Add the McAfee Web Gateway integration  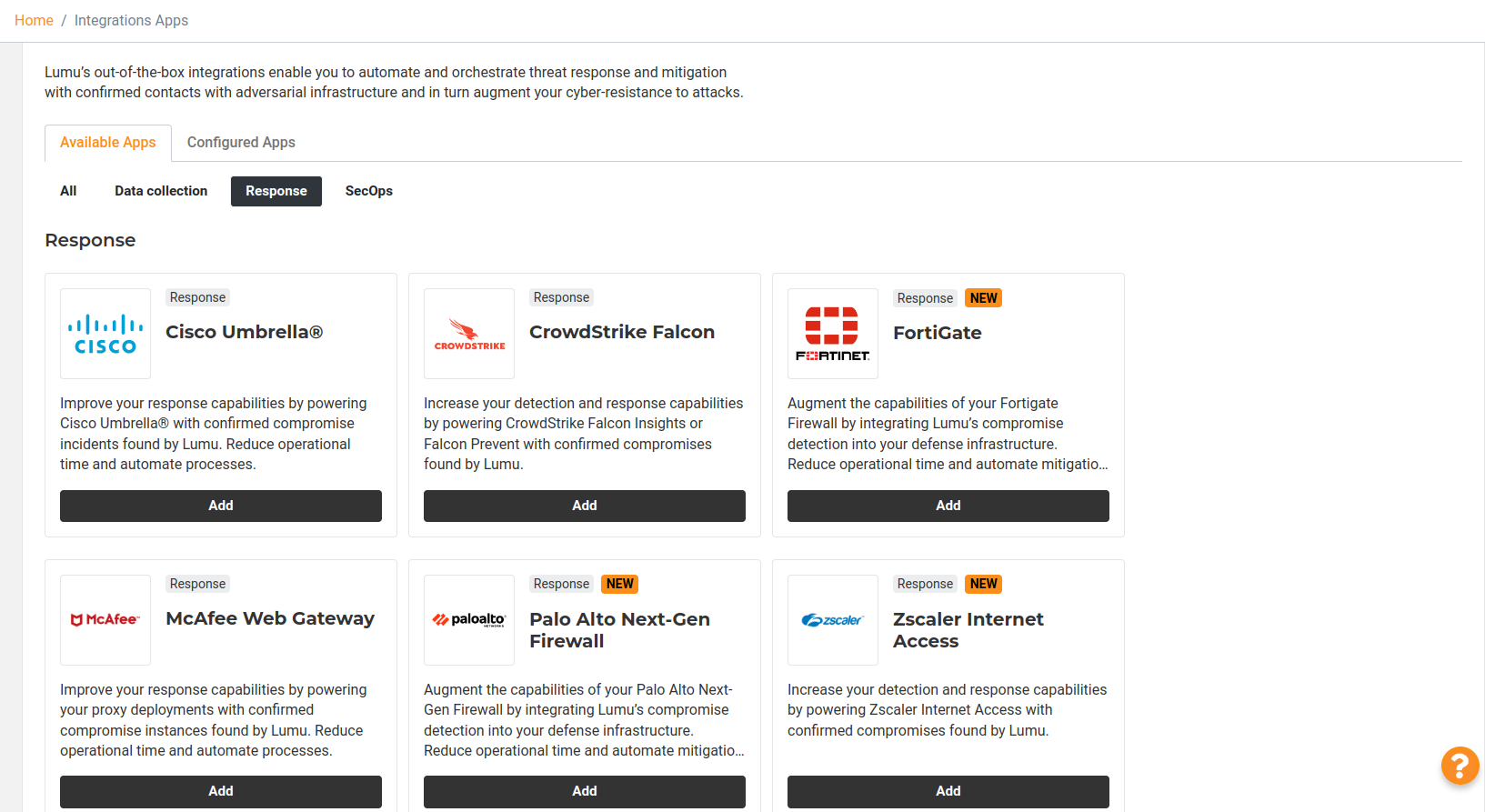click(221, 791)
